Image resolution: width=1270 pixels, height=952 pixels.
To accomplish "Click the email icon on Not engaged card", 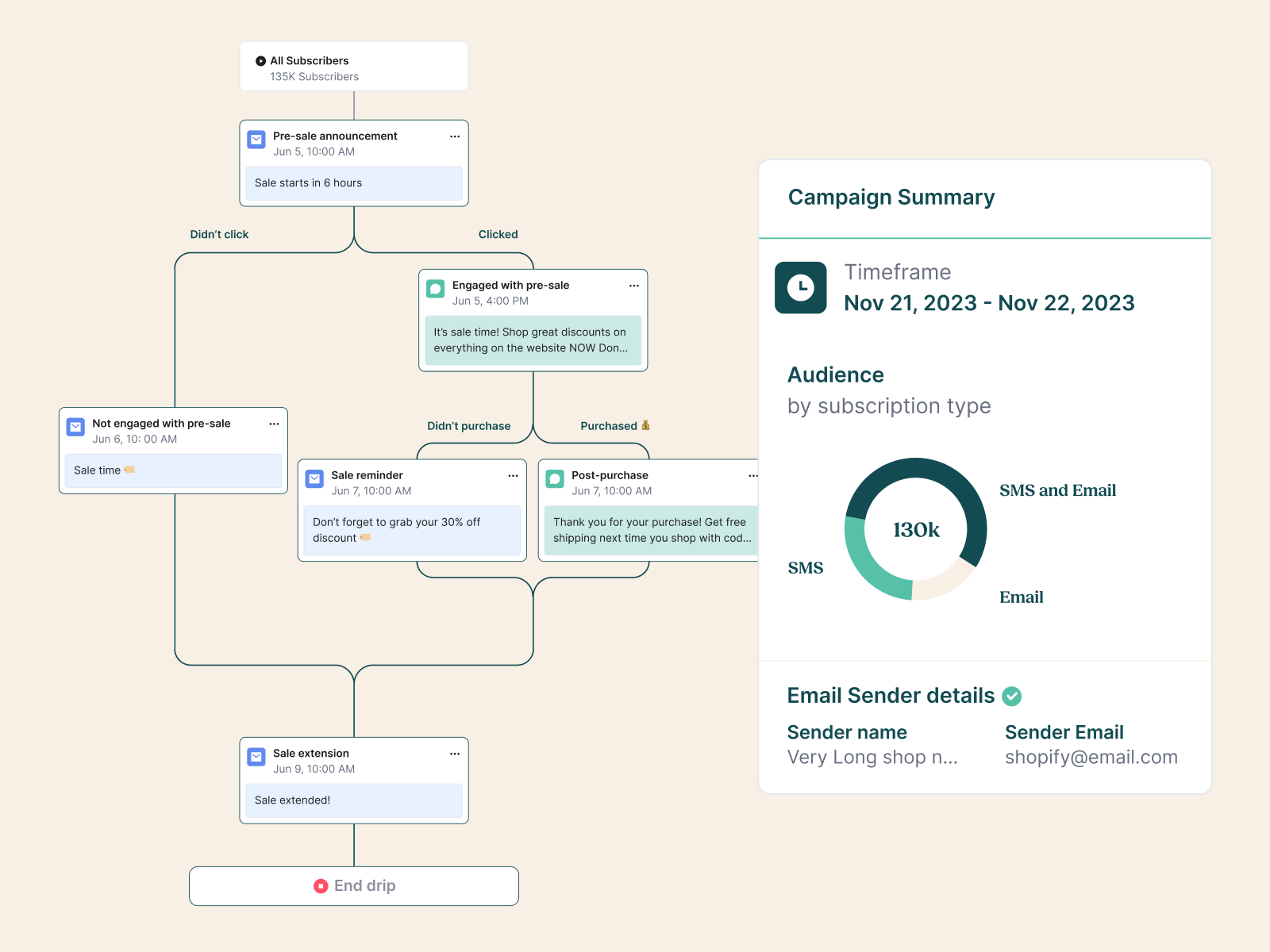I will coord(75,427).
